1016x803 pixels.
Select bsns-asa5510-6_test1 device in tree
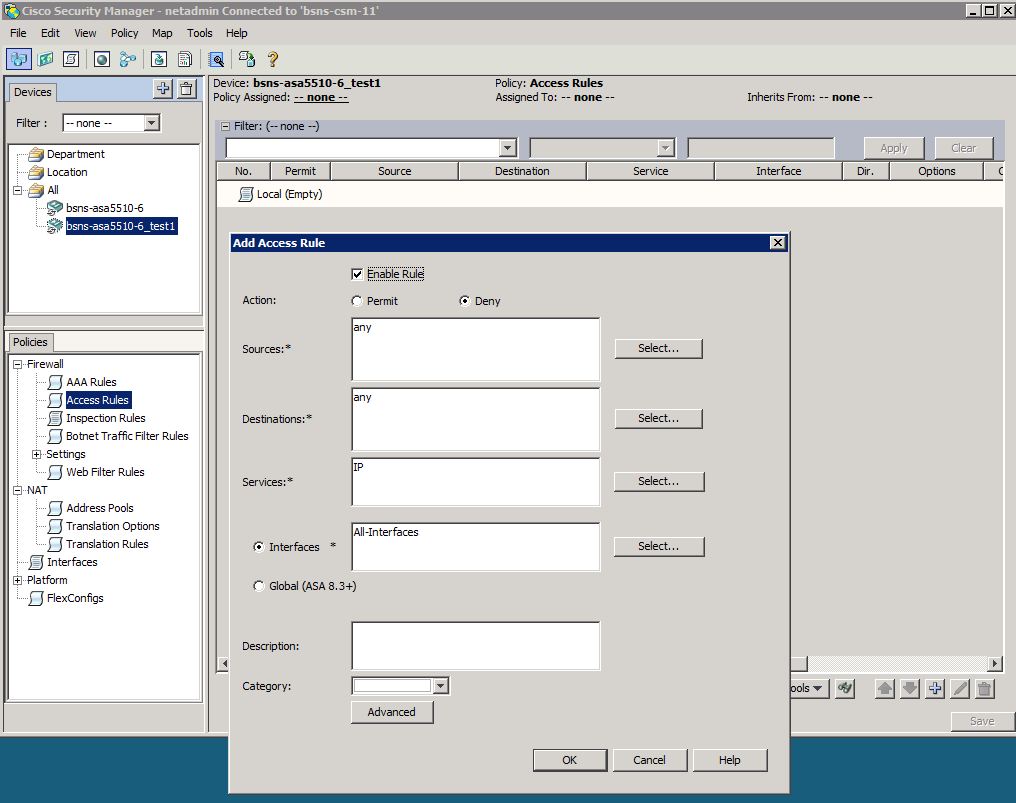click(121, 226)
